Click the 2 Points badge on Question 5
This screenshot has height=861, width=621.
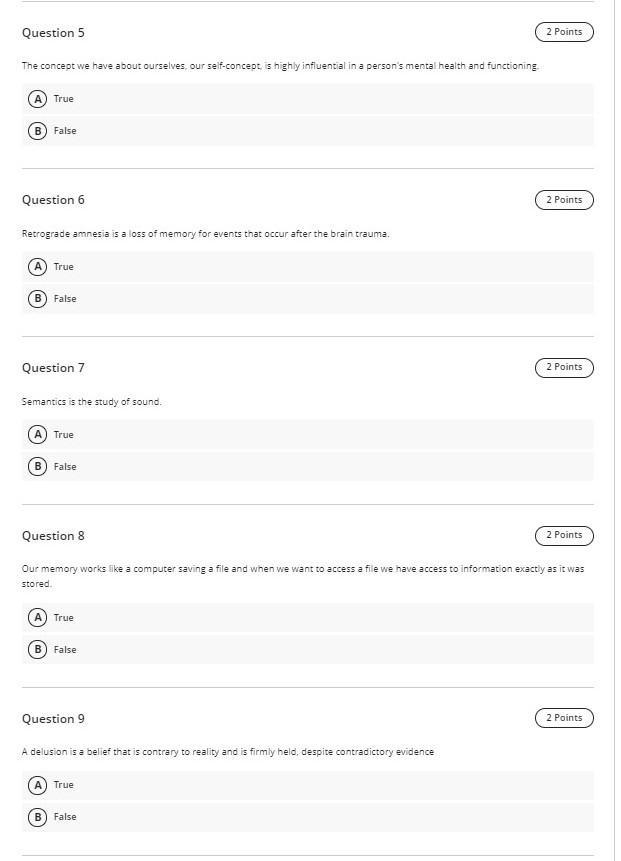pyautogui.click(x=563, y=31)
